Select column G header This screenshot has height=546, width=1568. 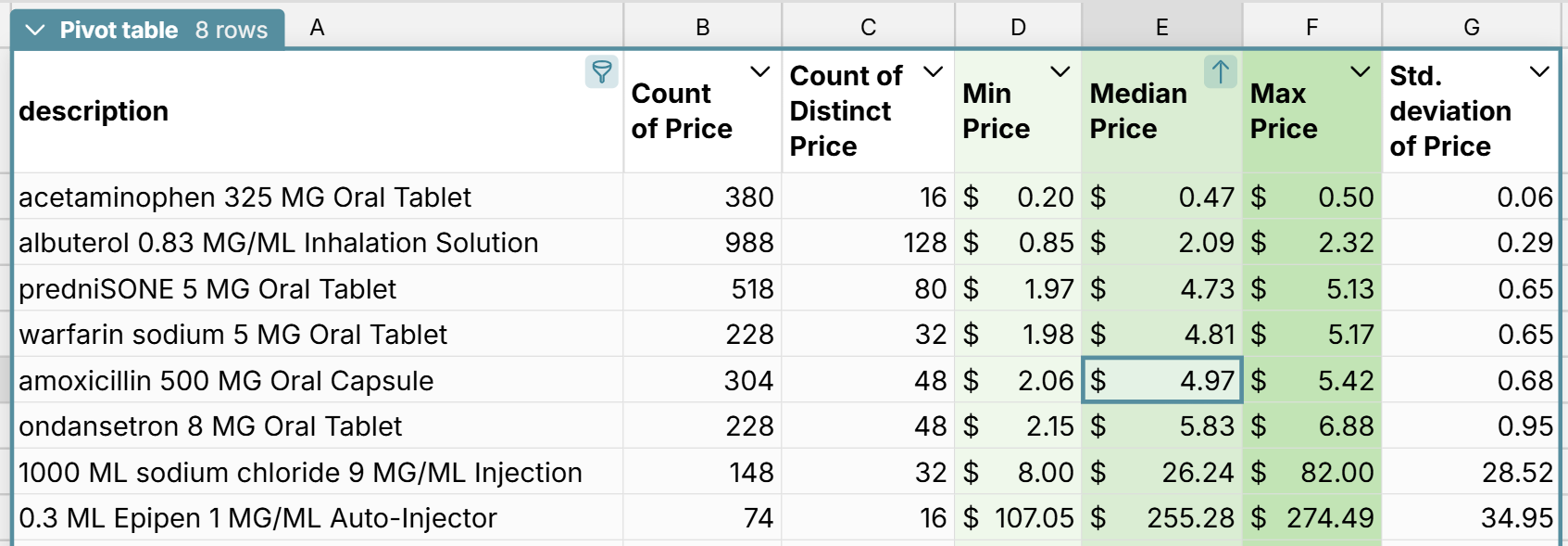[x=1471, y=28]
